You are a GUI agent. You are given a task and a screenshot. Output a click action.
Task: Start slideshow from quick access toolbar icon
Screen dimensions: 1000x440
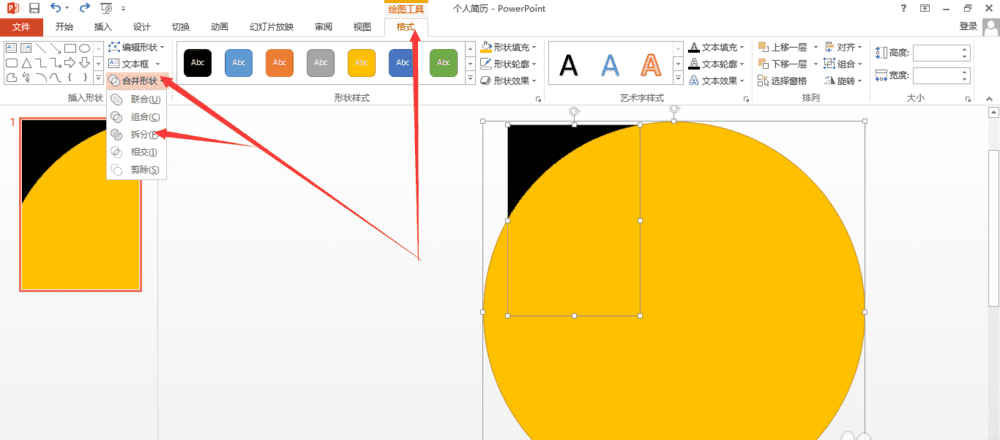click(x=107, y=8)
